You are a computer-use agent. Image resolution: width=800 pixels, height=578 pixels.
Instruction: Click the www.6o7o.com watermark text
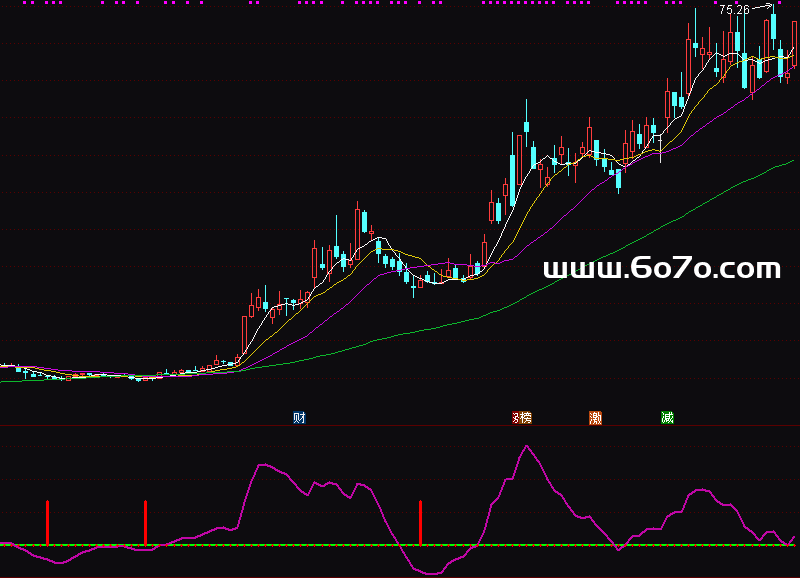tap(661, 268)
